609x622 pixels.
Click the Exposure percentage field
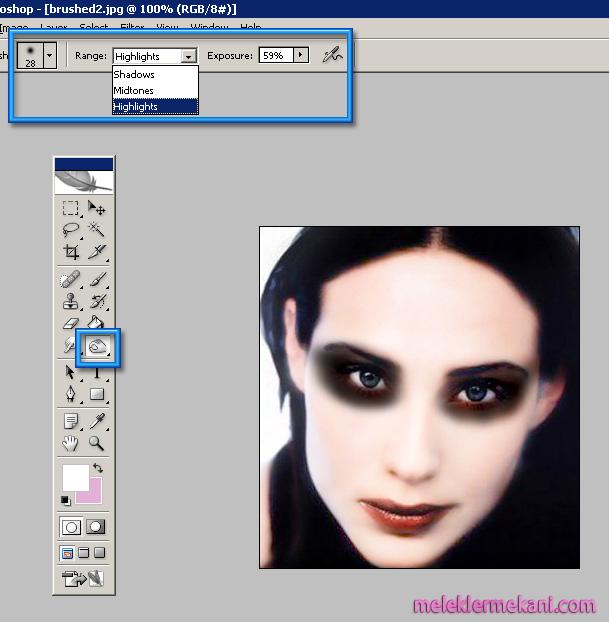coord(275,56)
